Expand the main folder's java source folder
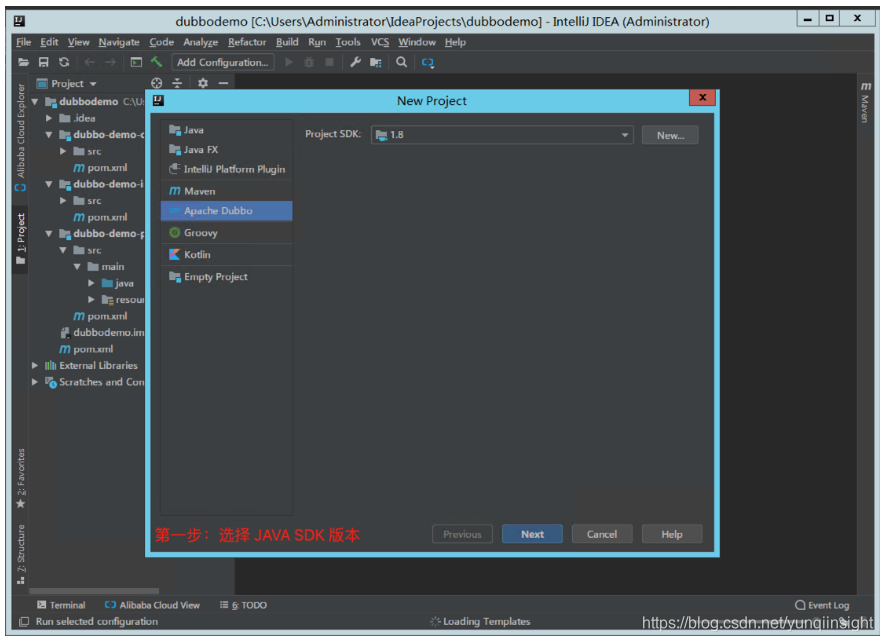884x642 pixels. pos(91,284)
